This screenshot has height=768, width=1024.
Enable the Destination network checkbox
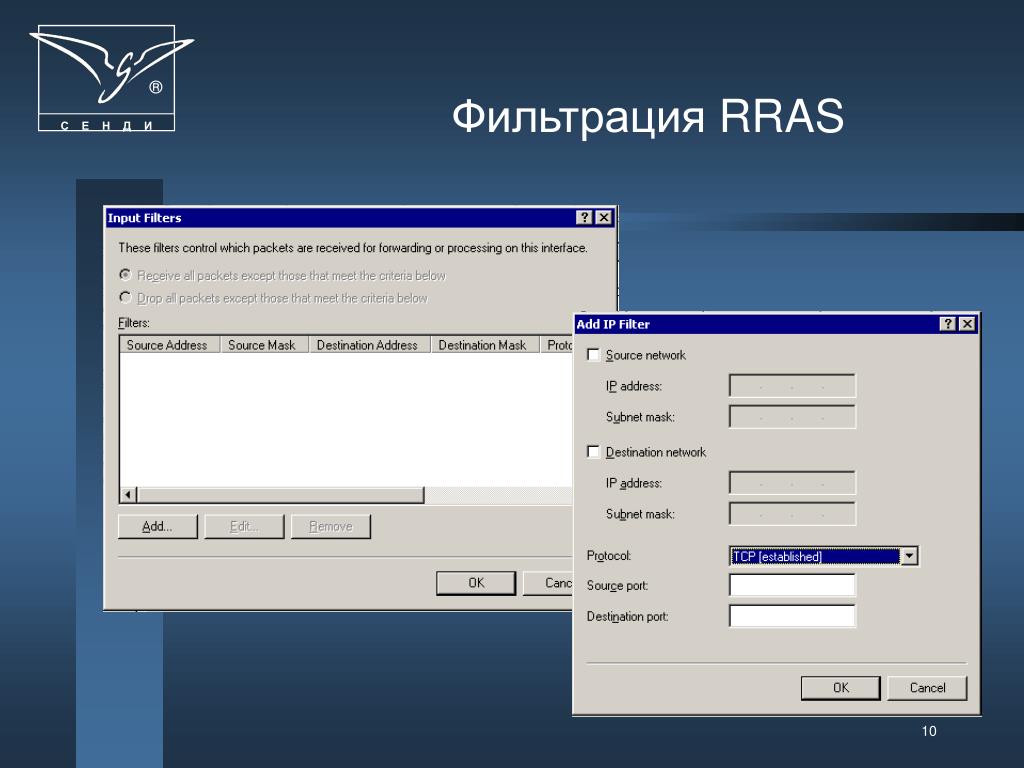coord(594,452)
